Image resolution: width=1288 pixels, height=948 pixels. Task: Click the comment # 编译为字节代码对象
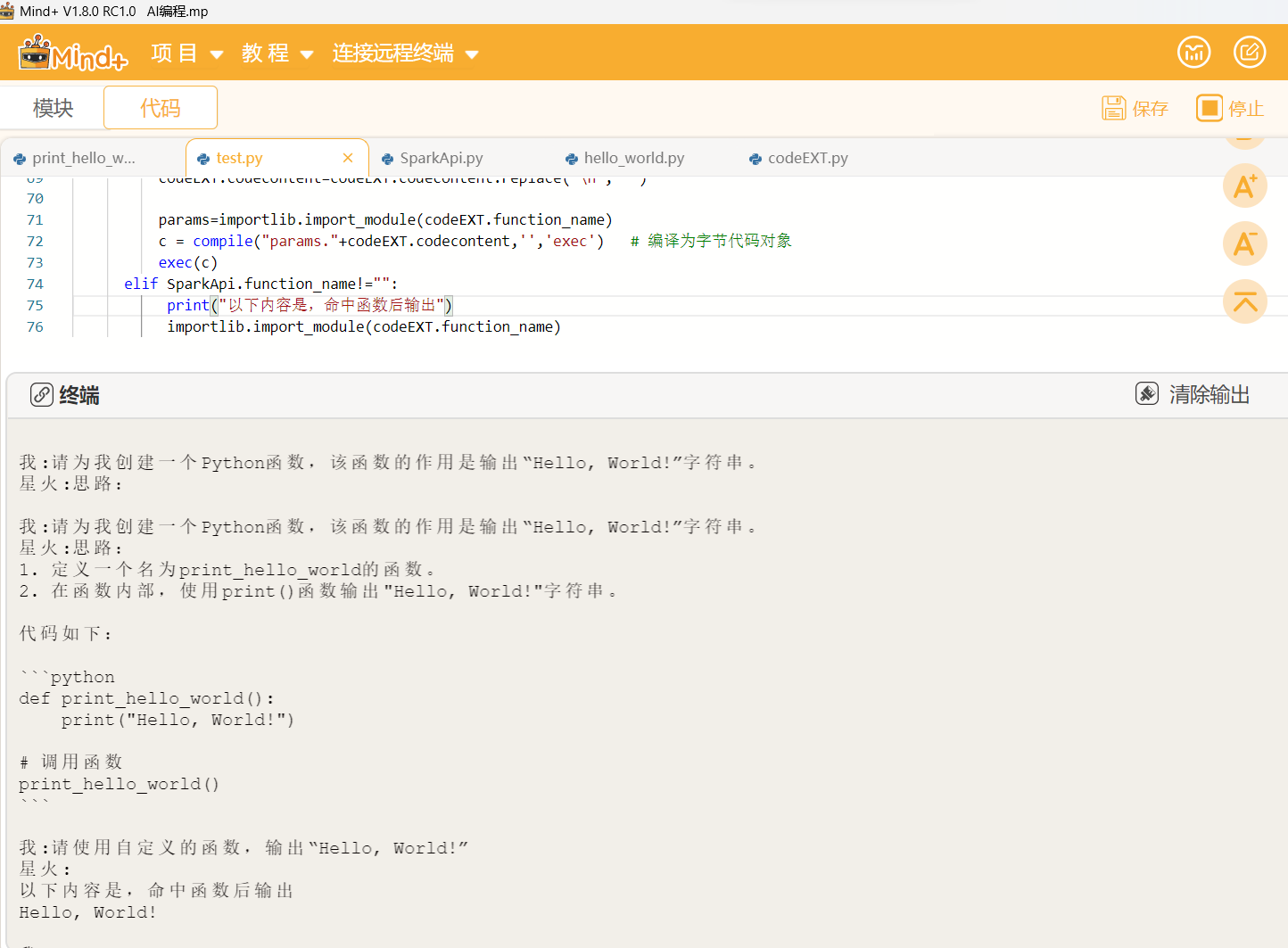711,241
